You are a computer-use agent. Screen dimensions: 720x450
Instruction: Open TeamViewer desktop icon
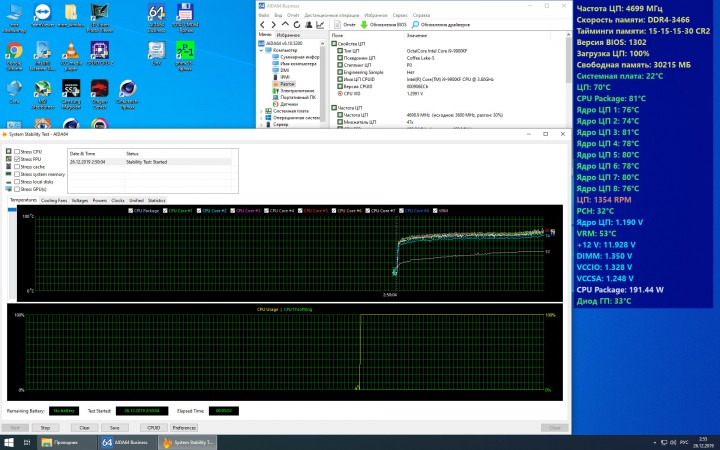point(43,18)
